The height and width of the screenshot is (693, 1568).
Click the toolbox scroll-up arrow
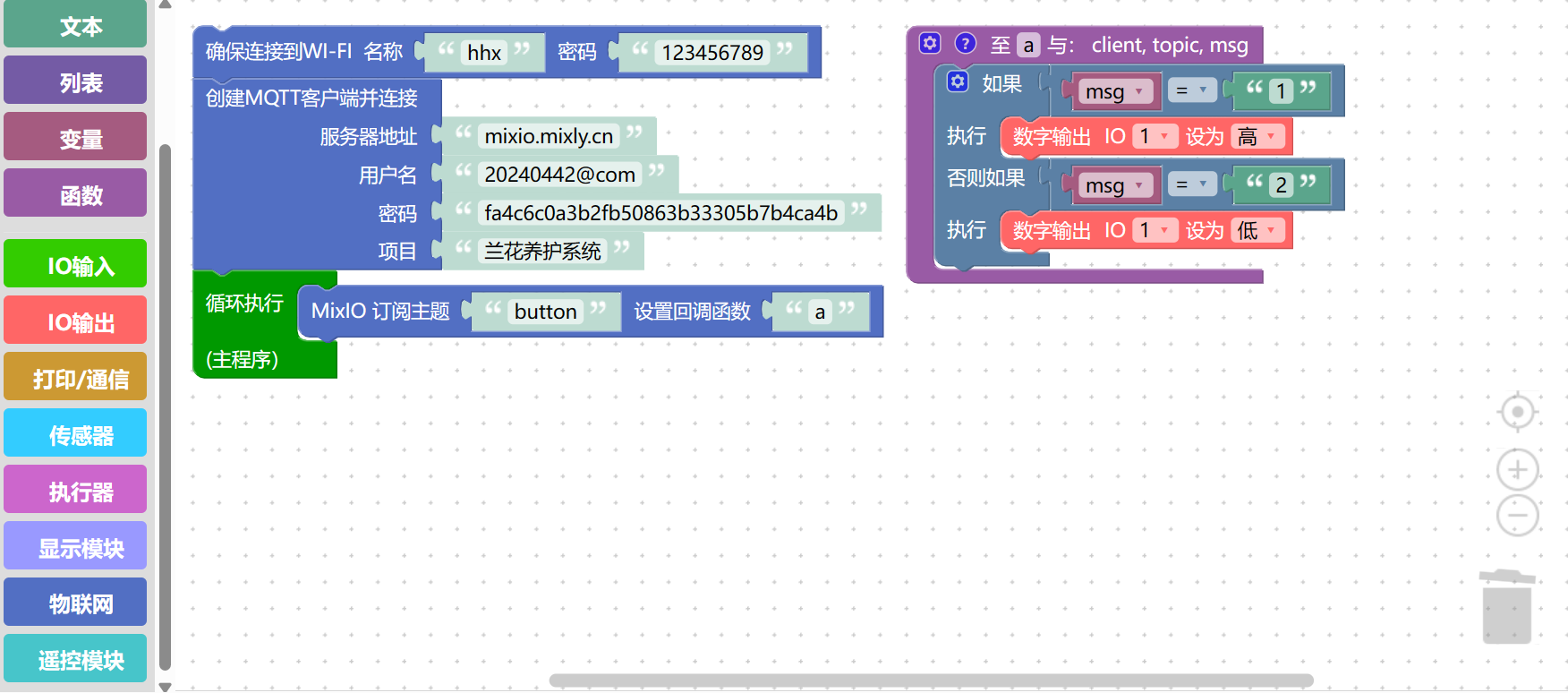click(x=165, y=4)
